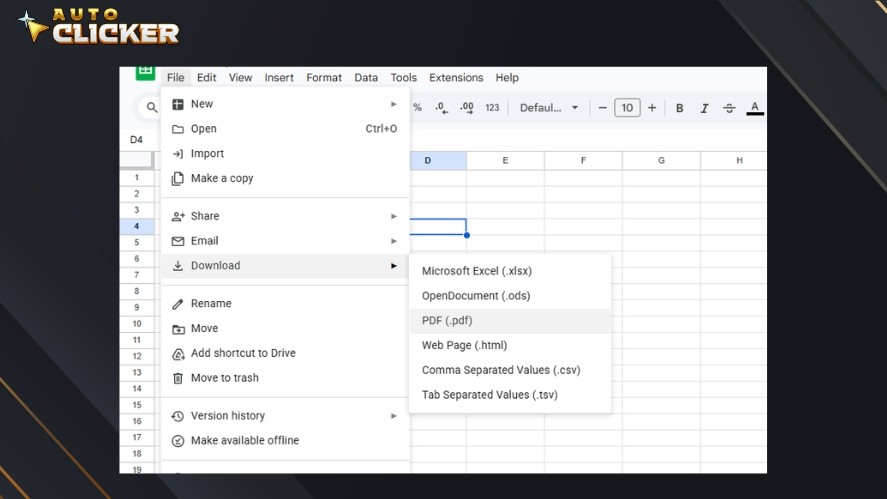Click the search magnifier icon in toolbar
Viewport: 887px width, 499px height.
(152, 107)
